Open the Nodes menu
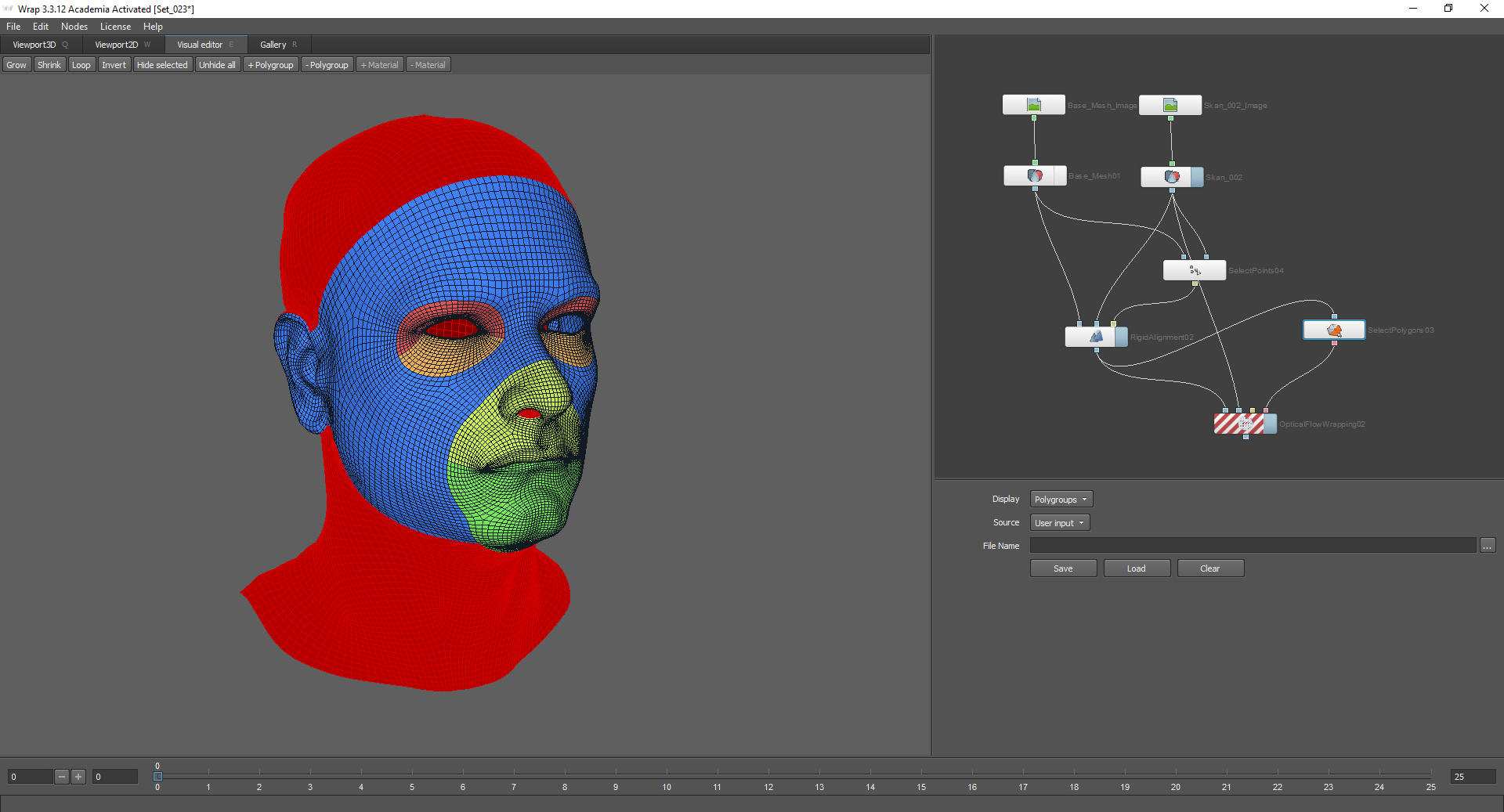Viewport: 1504px width, 812px height. tap(74, 27)
